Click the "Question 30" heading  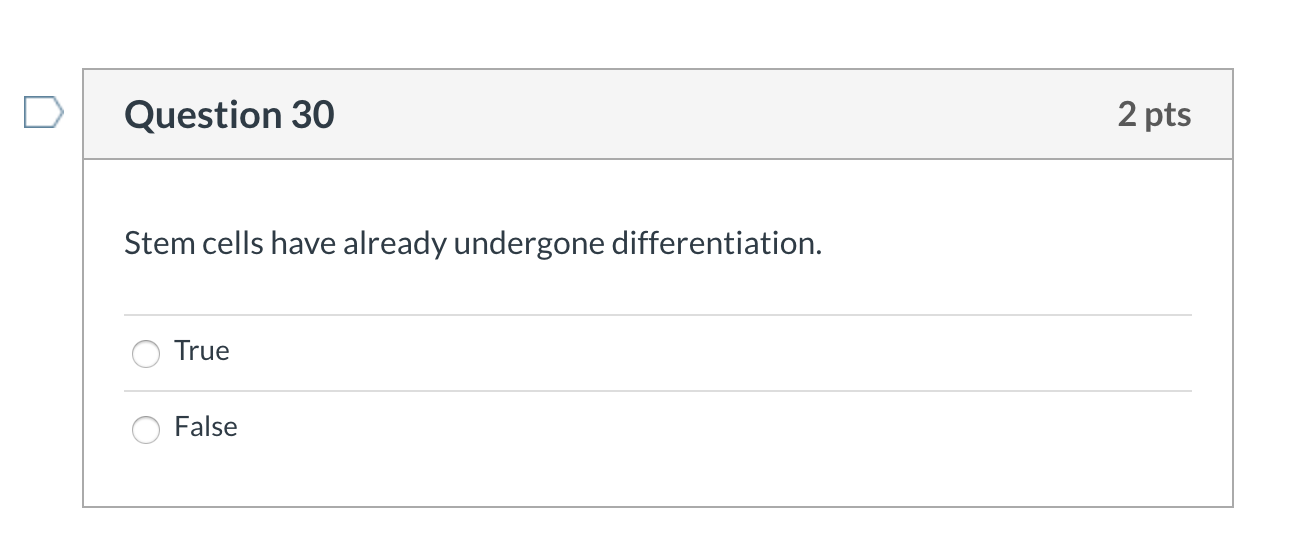coord(229,115)
